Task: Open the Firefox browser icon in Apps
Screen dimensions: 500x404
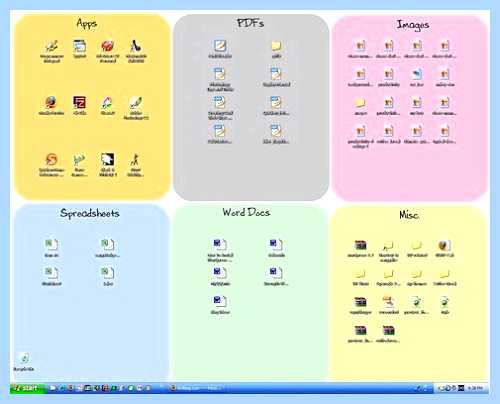Action: point(51,102)
